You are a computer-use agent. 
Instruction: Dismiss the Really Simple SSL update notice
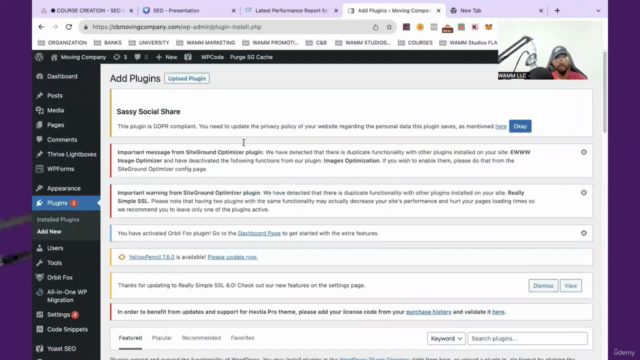[x=543, y=286]
